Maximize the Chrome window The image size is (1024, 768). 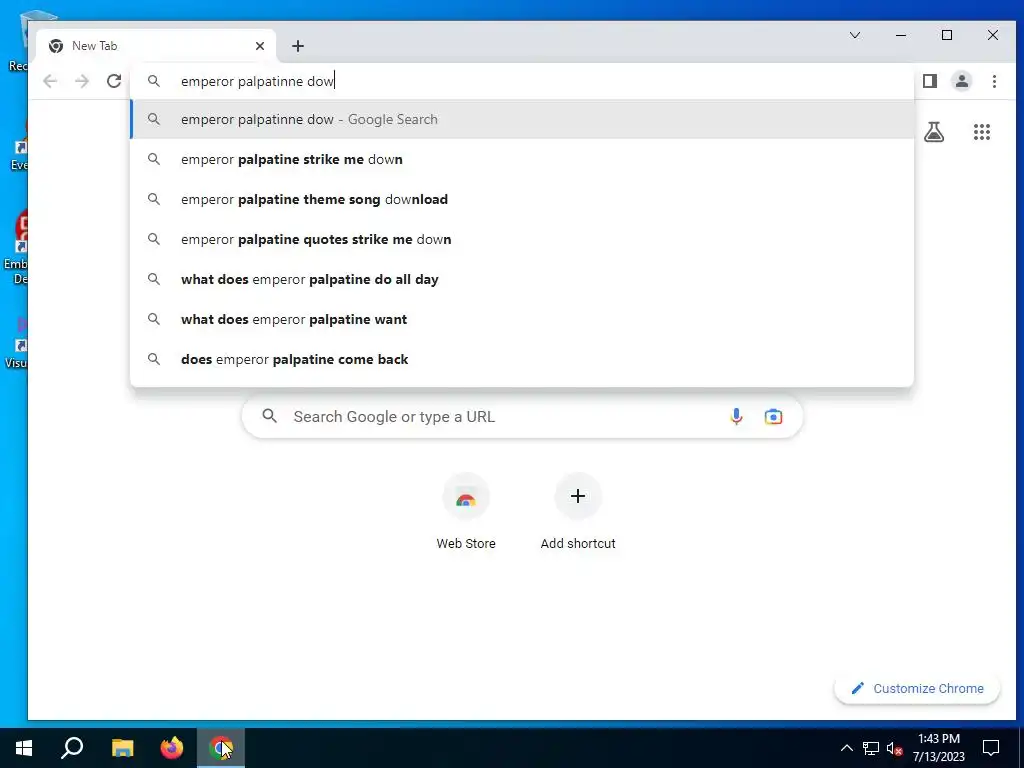point(947,35)
